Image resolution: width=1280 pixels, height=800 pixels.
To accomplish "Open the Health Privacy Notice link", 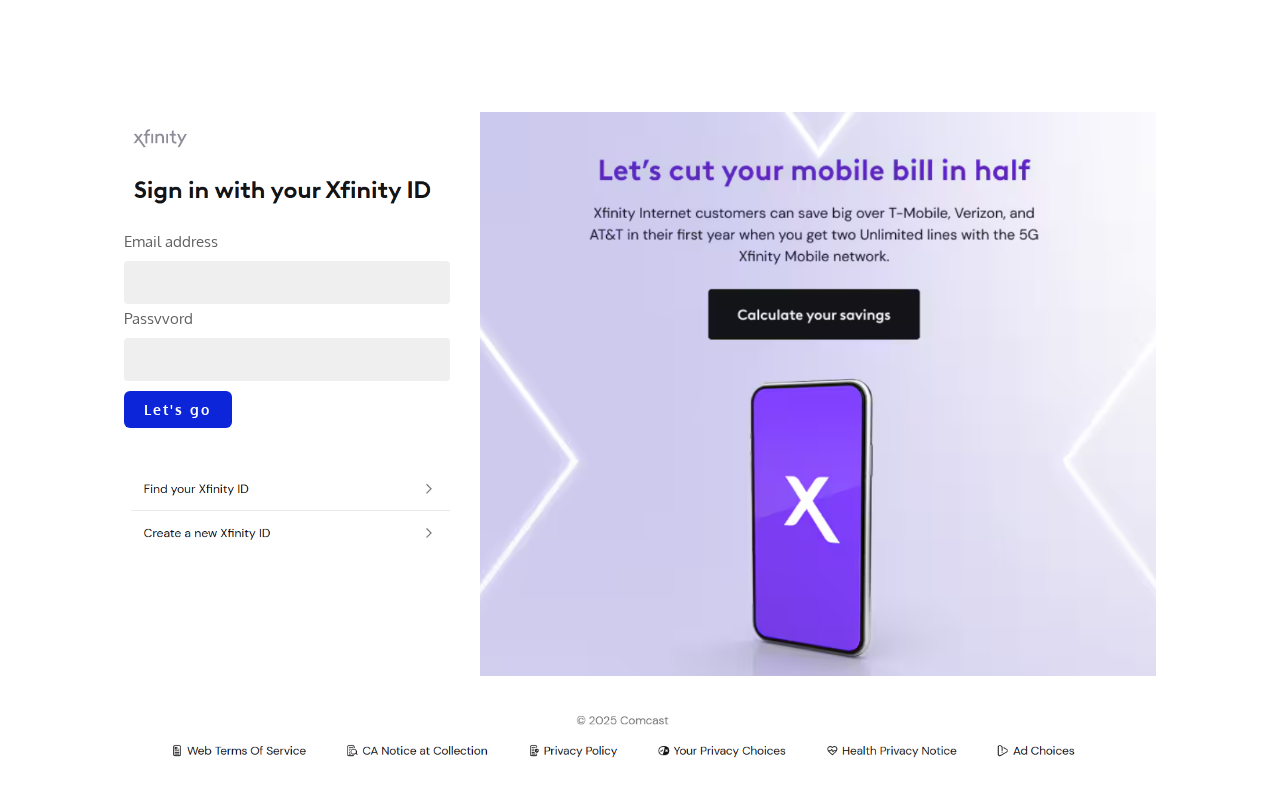I will point(899,751).
